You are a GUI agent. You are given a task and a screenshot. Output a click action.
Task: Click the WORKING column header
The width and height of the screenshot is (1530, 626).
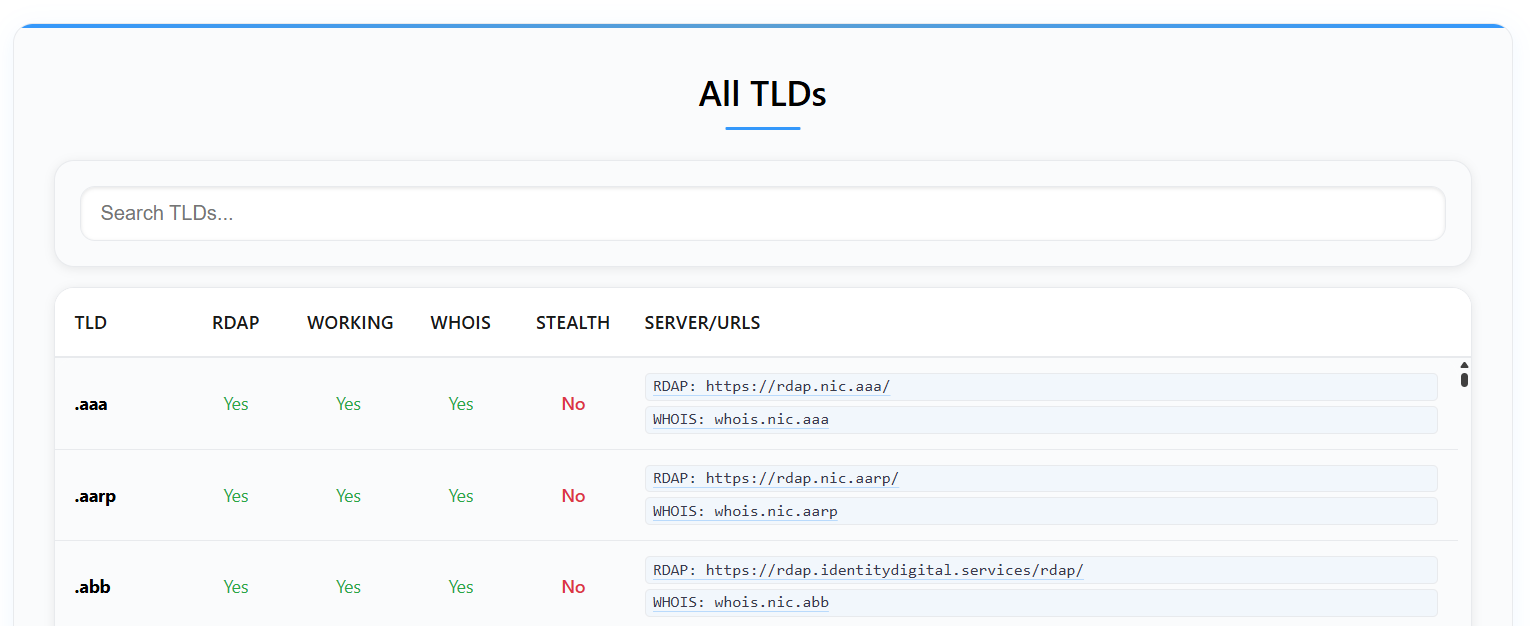point(350,323)
